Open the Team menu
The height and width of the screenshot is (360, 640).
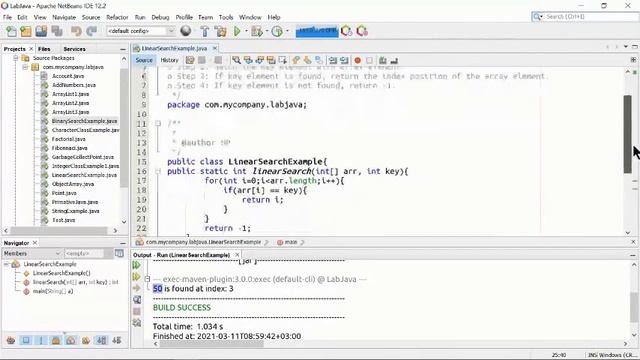pyautogui.click(x=205, y=17)
